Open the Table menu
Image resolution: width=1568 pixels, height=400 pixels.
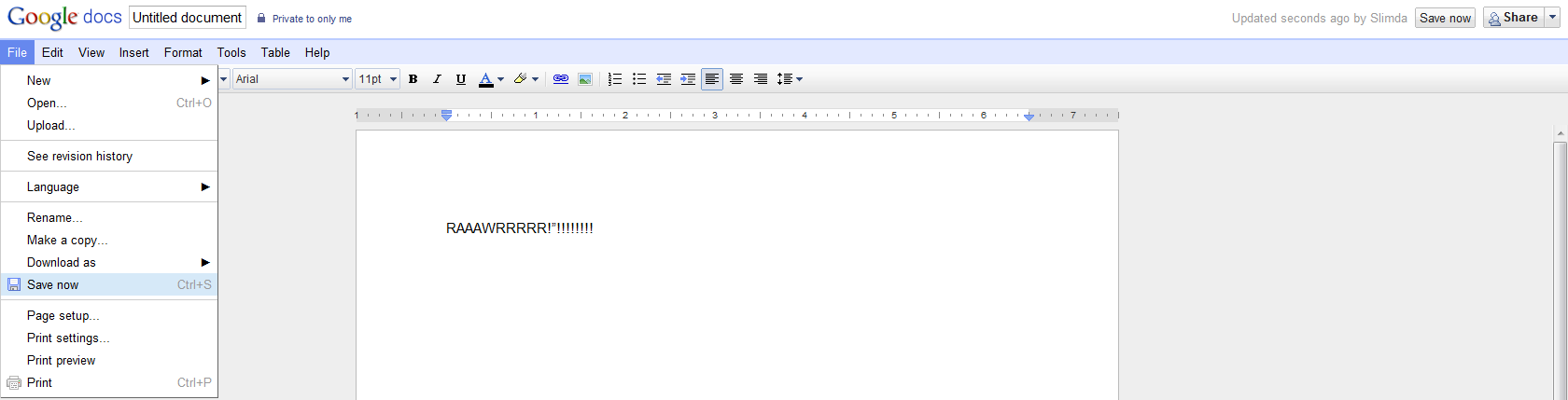click(275, 52)
